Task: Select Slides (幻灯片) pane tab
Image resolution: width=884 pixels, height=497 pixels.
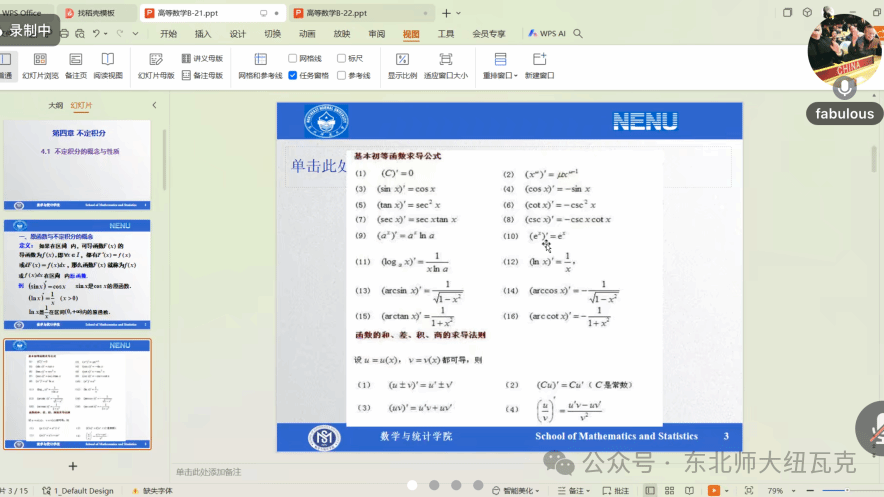Action: point(81,105)
